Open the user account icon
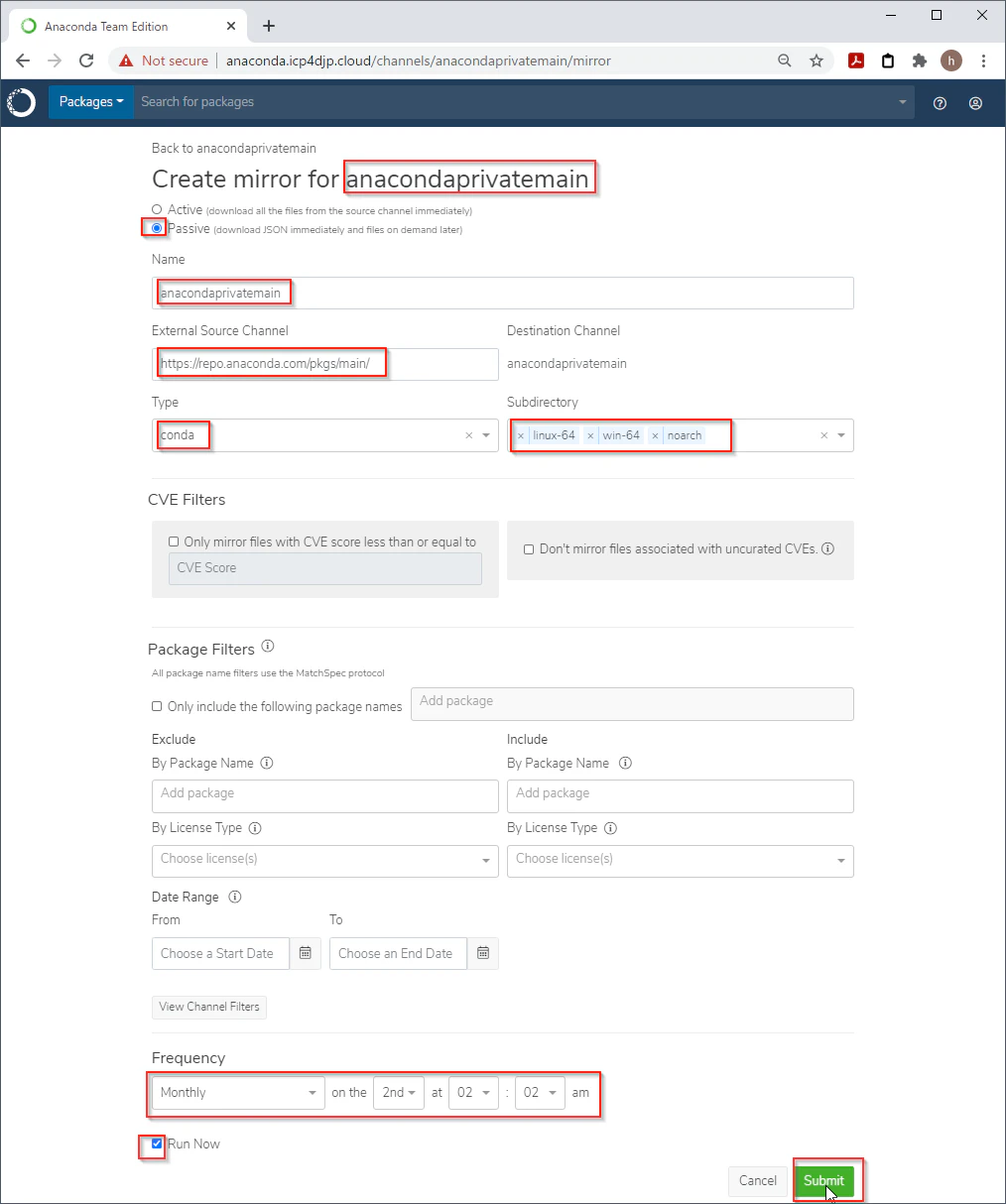 coord(975,103)
